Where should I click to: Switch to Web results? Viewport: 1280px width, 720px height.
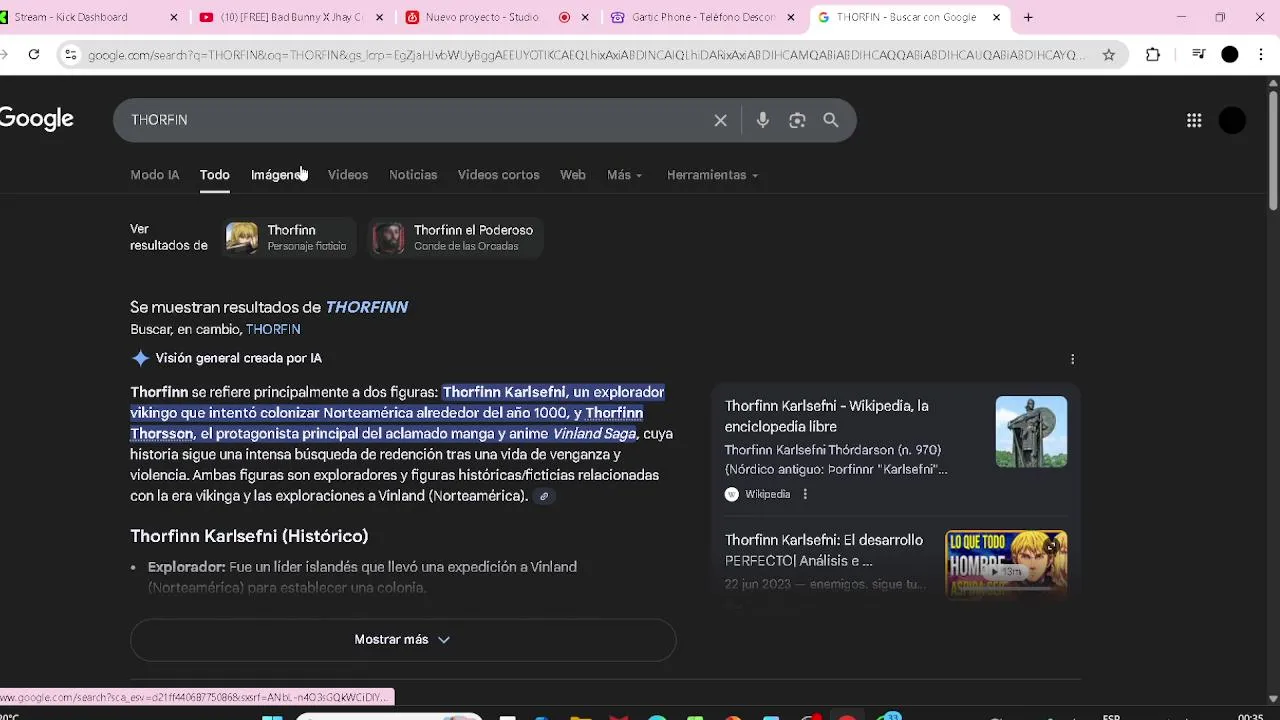point(573,175)
